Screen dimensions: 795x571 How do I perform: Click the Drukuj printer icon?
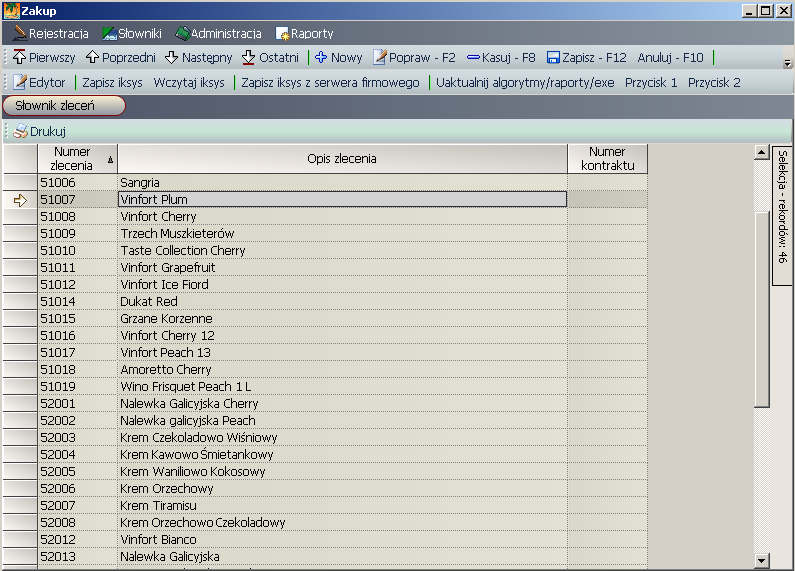(x=20, y=131)
